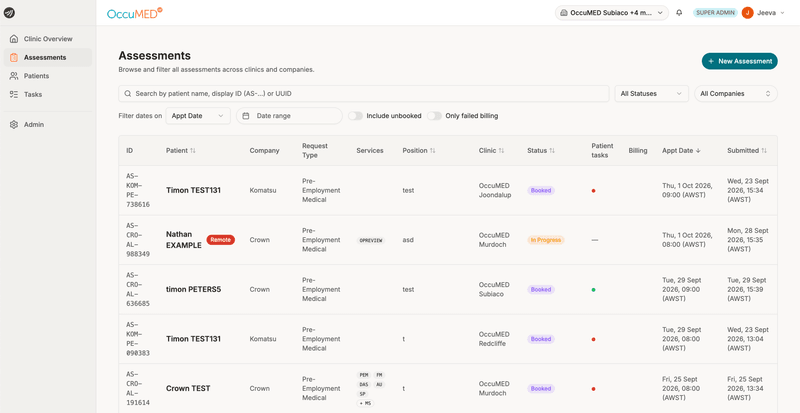Viewport: 800px width, 413px height.
Task: Click the search magnifier icon
Action: [x=128, y=94]
